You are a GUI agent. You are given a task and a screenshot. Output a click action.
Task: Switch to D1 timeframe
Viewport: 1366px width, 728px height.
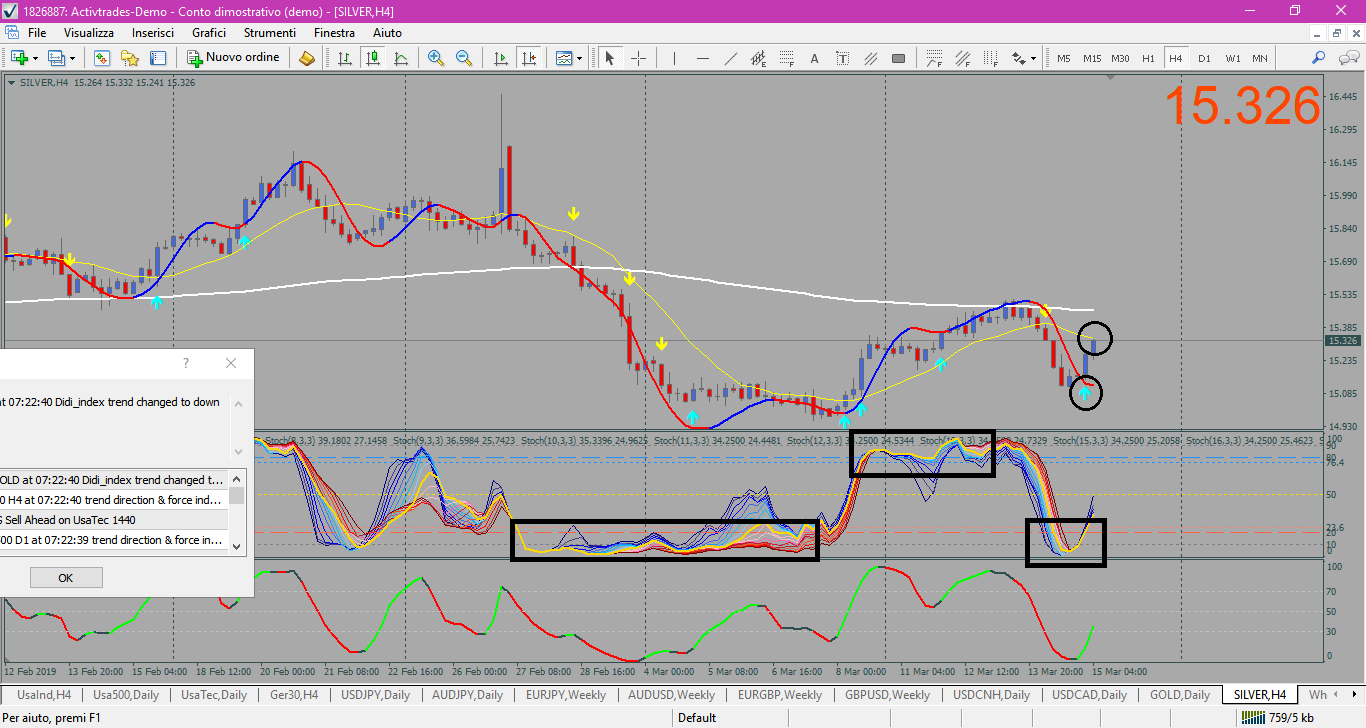pos(1204,58)
